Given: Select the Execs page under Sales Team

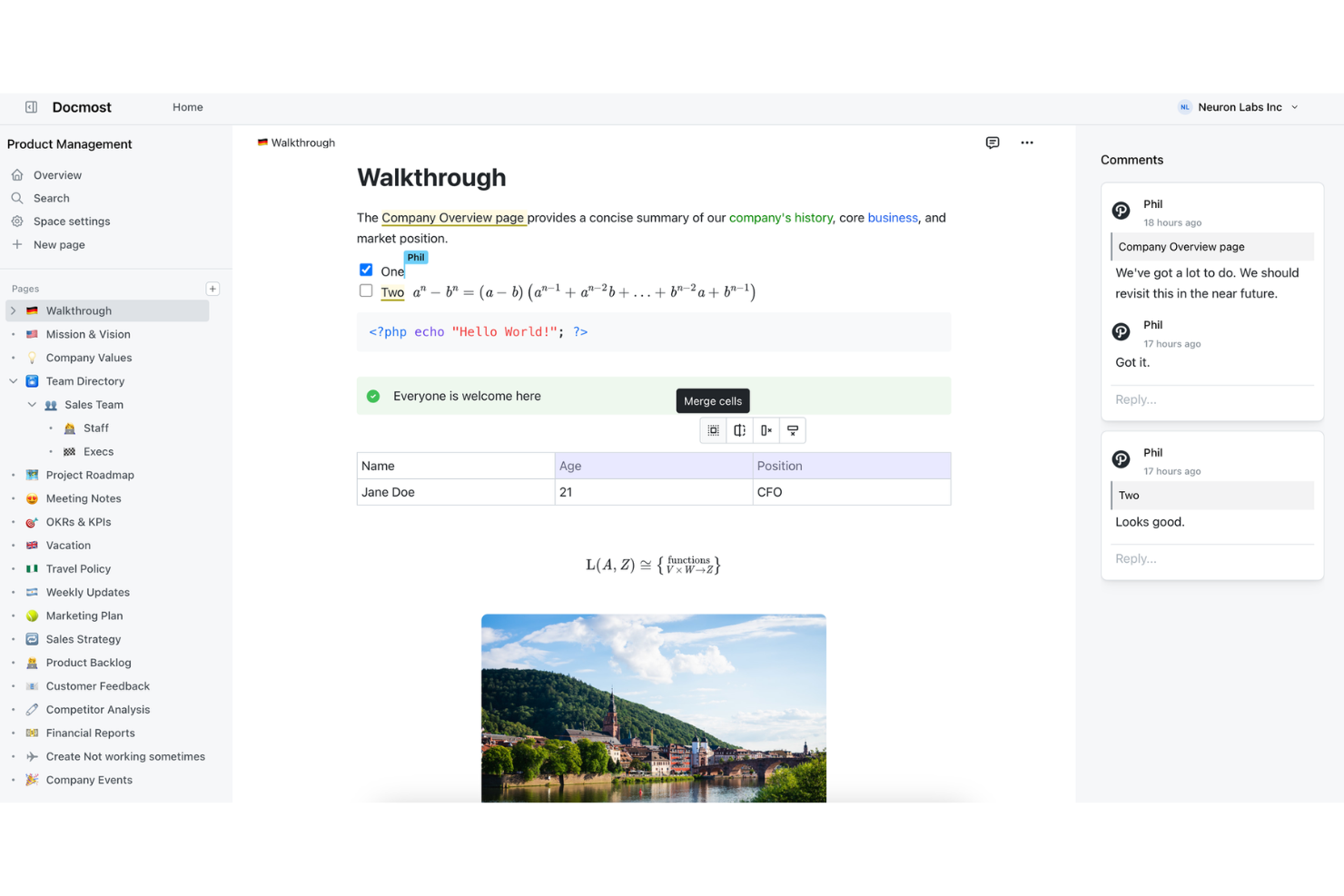Looking at the screenshot, I should (99, 452).
